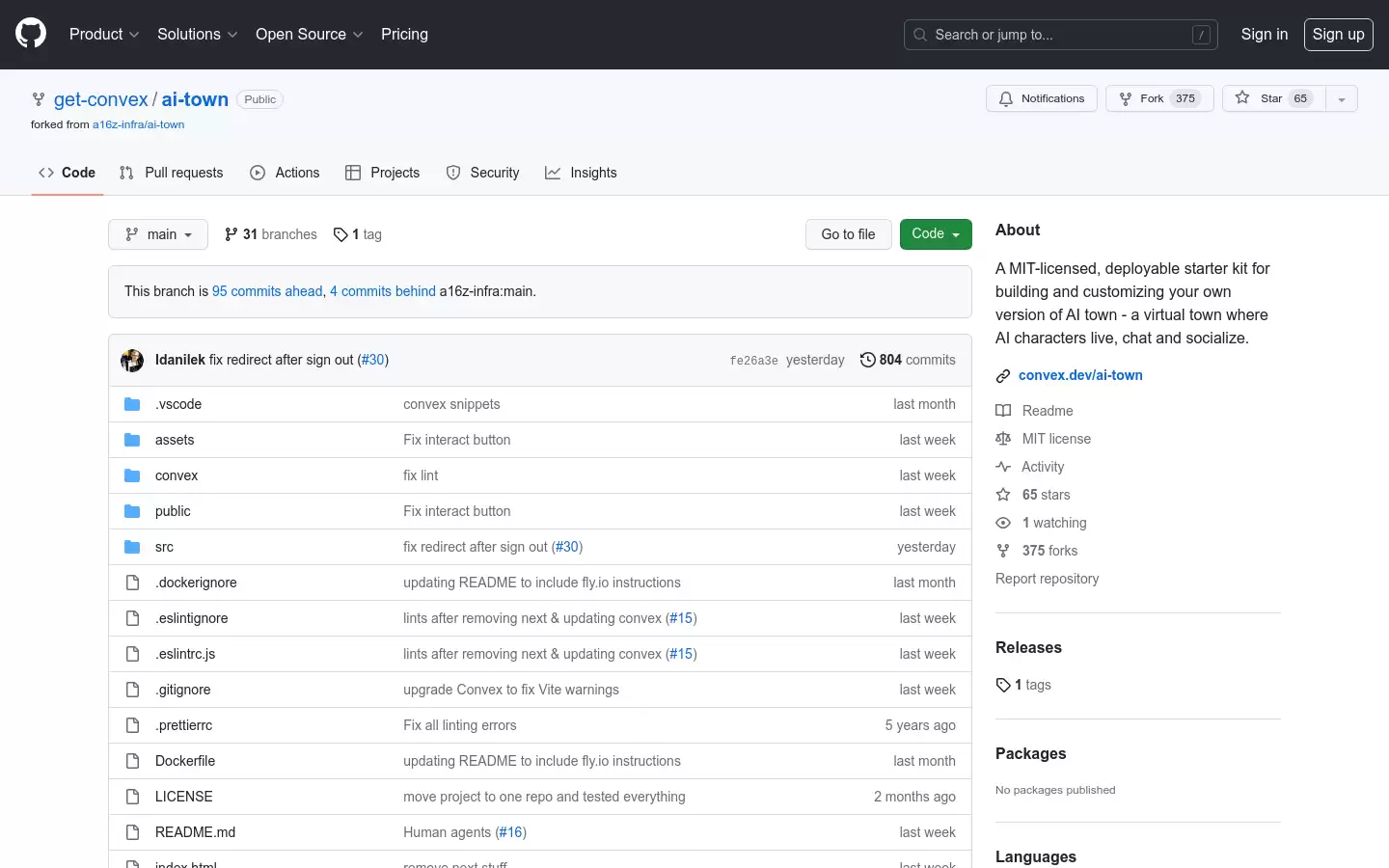This screenshot has width=1389, height=868.
Task: Click the Go to file button
Action: pos(849,234)
